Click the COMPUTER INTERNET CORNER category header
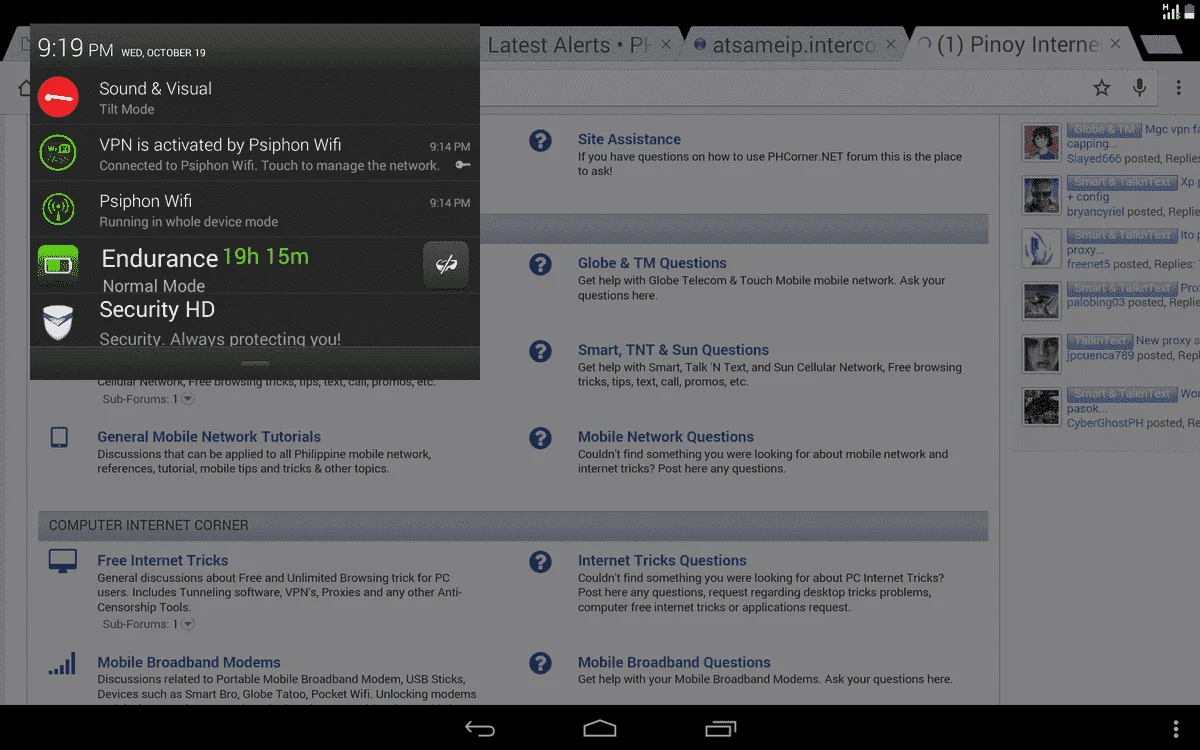The image size is (1200, 750). tap(513, 526)
